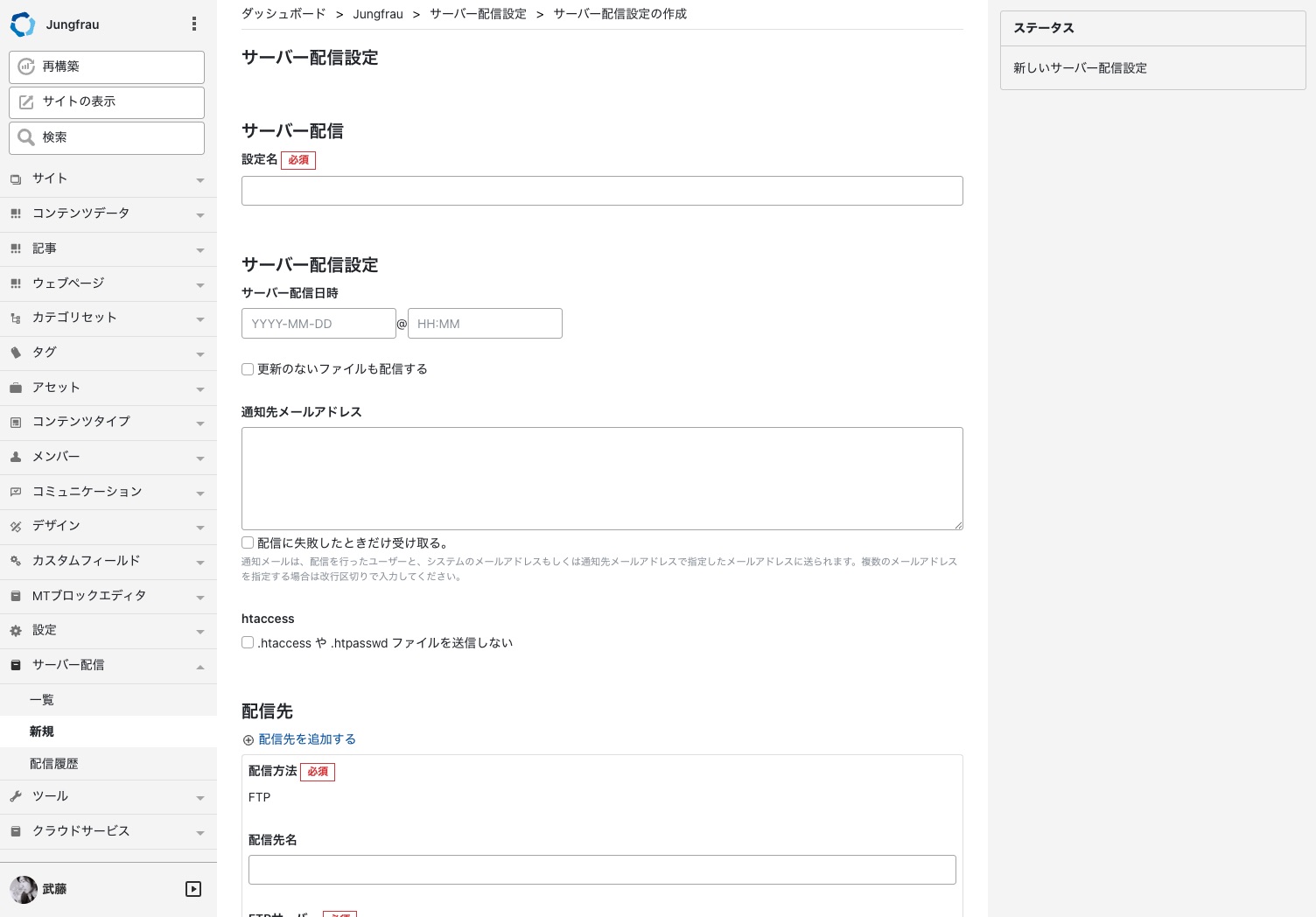Expand the デザイン menu arrow
The width and height of the screenshot is (1316, 917).
tap(200, 528)
